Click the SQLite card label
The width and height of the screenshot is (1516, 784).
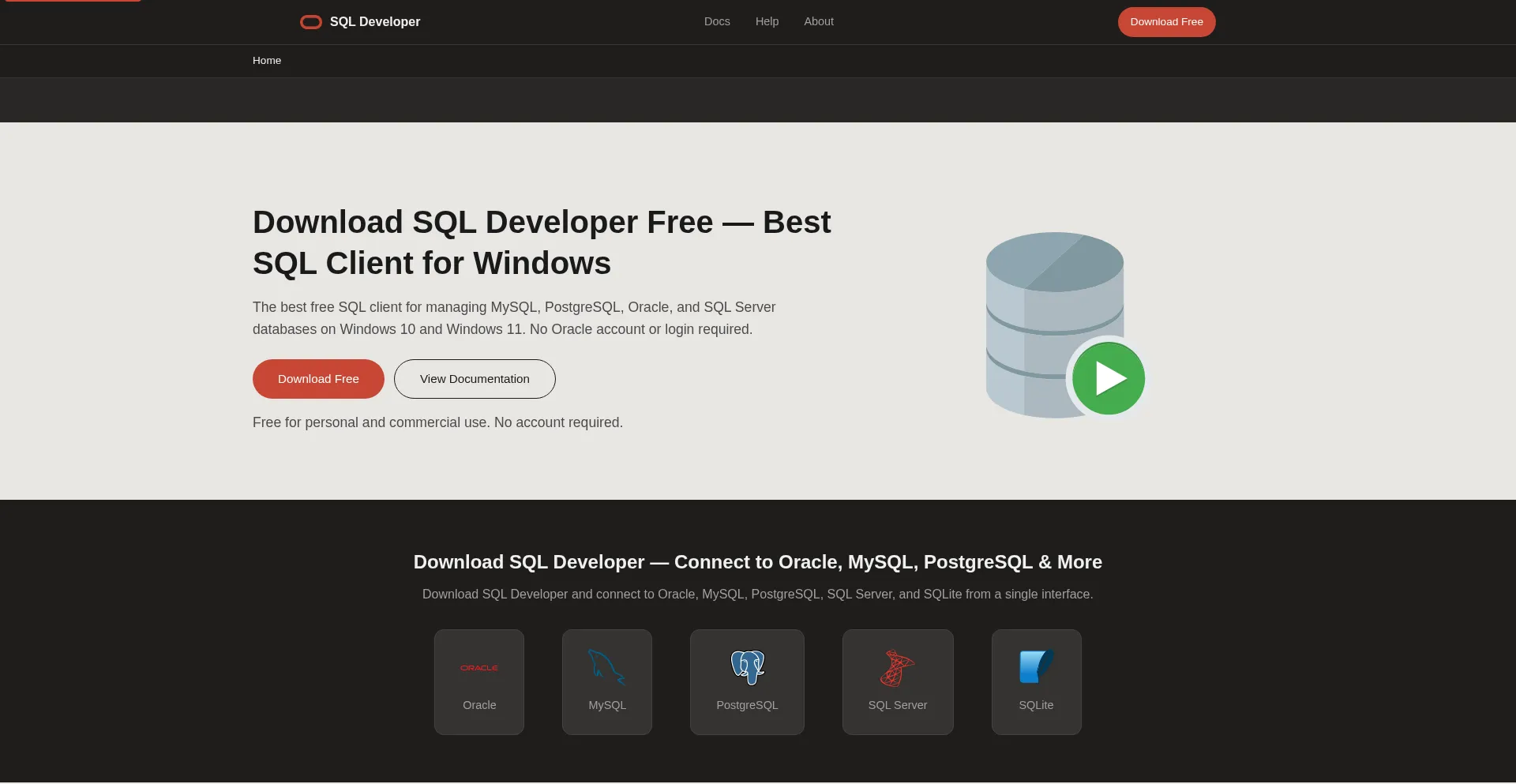(x=1036, y=705)
